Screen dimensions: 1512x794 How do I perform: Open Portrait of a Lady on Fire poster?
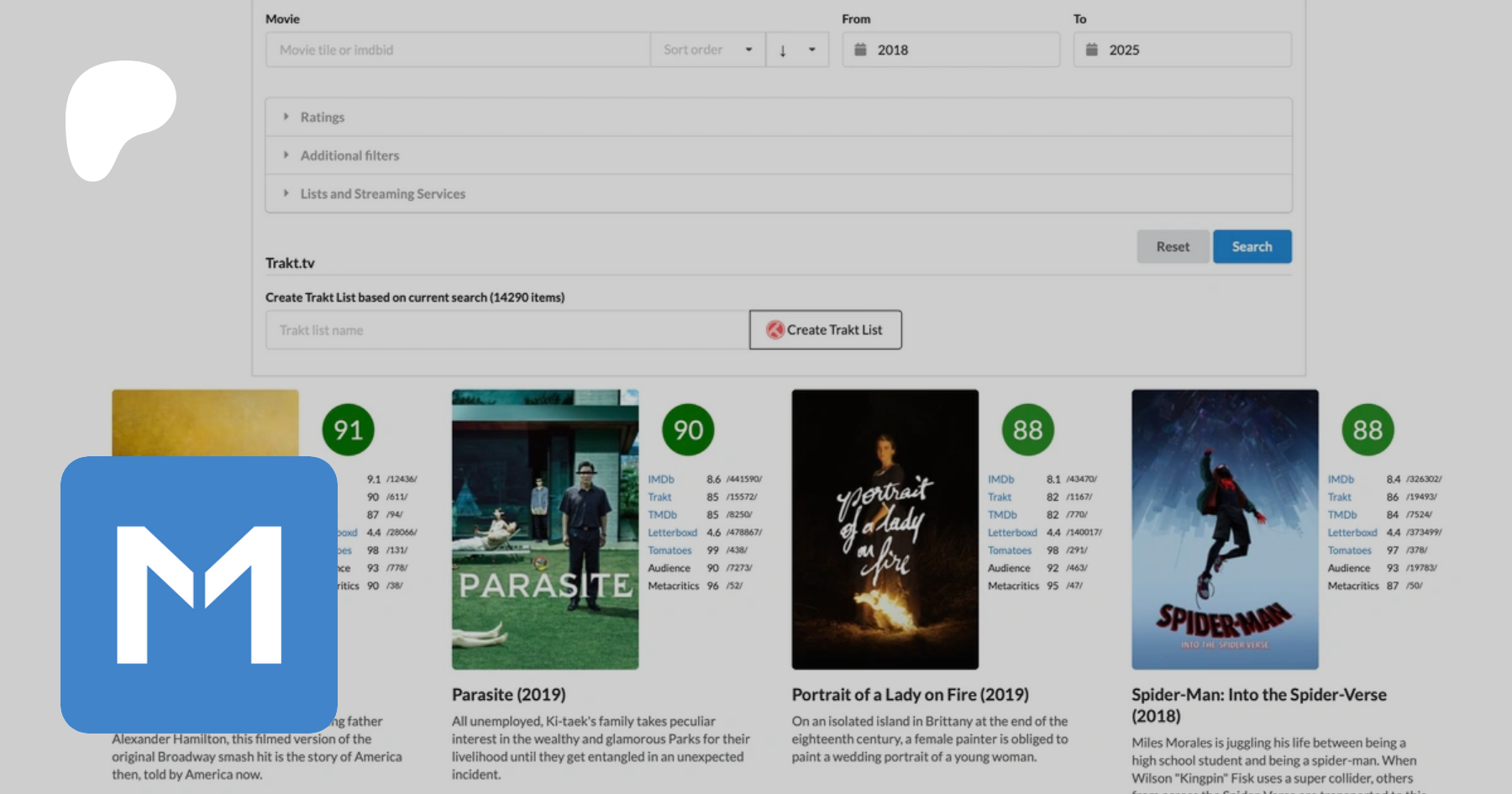click(885, 529)
